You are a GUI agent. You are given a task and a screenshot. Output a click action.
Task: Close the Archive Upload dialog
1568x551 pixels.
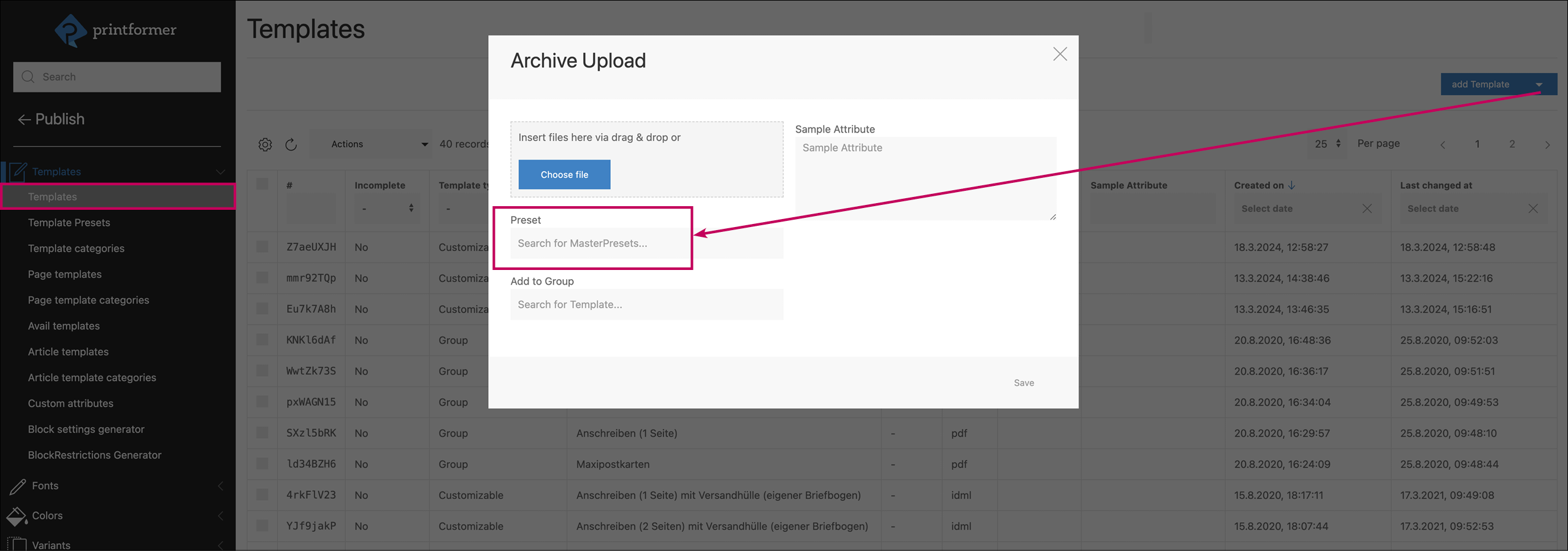coord(1060,54)
